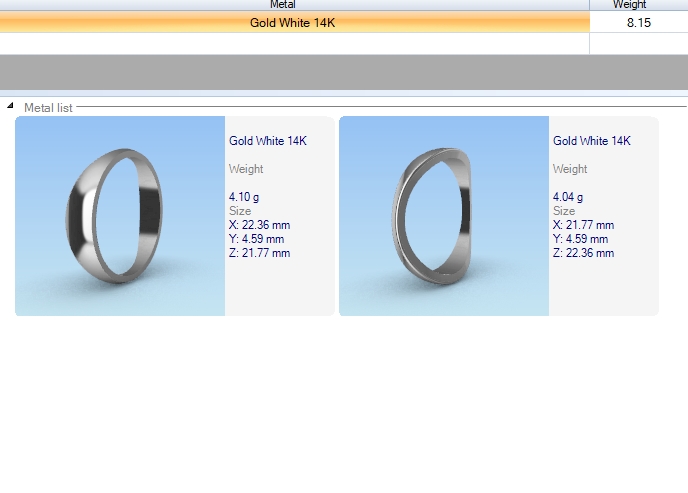The image size is (688, 493).
Task: Click the gray bar below the metal table
Action: [x=344, y=73]
